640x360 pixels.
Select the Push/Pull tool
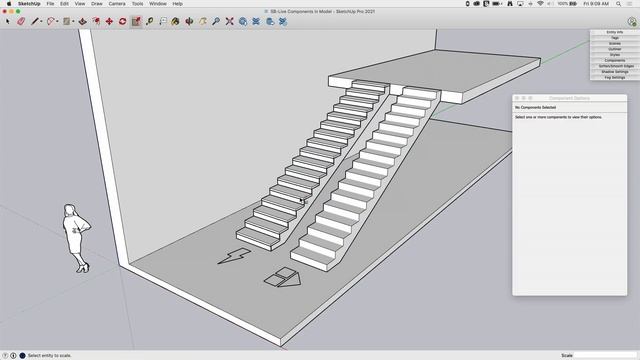pyautogui.click(x=82, y=21)
